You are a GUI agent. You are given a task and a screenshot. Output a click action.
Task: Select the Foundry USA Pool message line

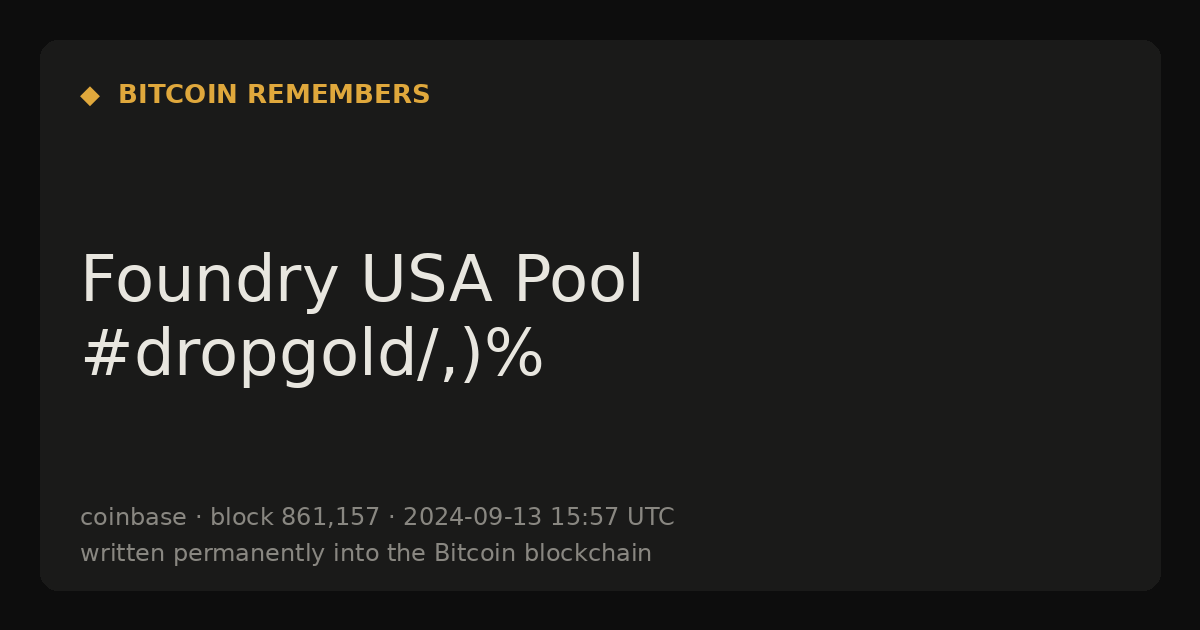point(362,280)
